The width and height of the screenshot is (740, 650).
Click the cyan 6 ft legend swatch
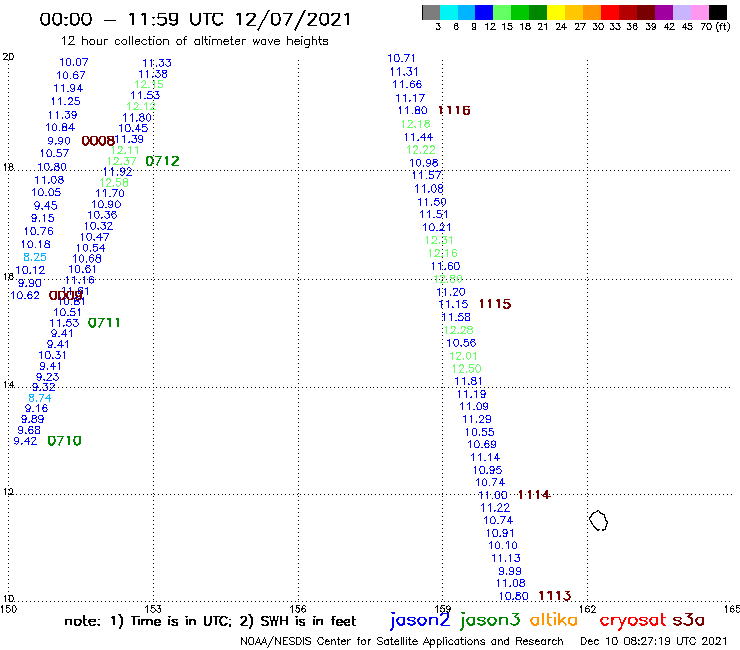tap(449, 12)
